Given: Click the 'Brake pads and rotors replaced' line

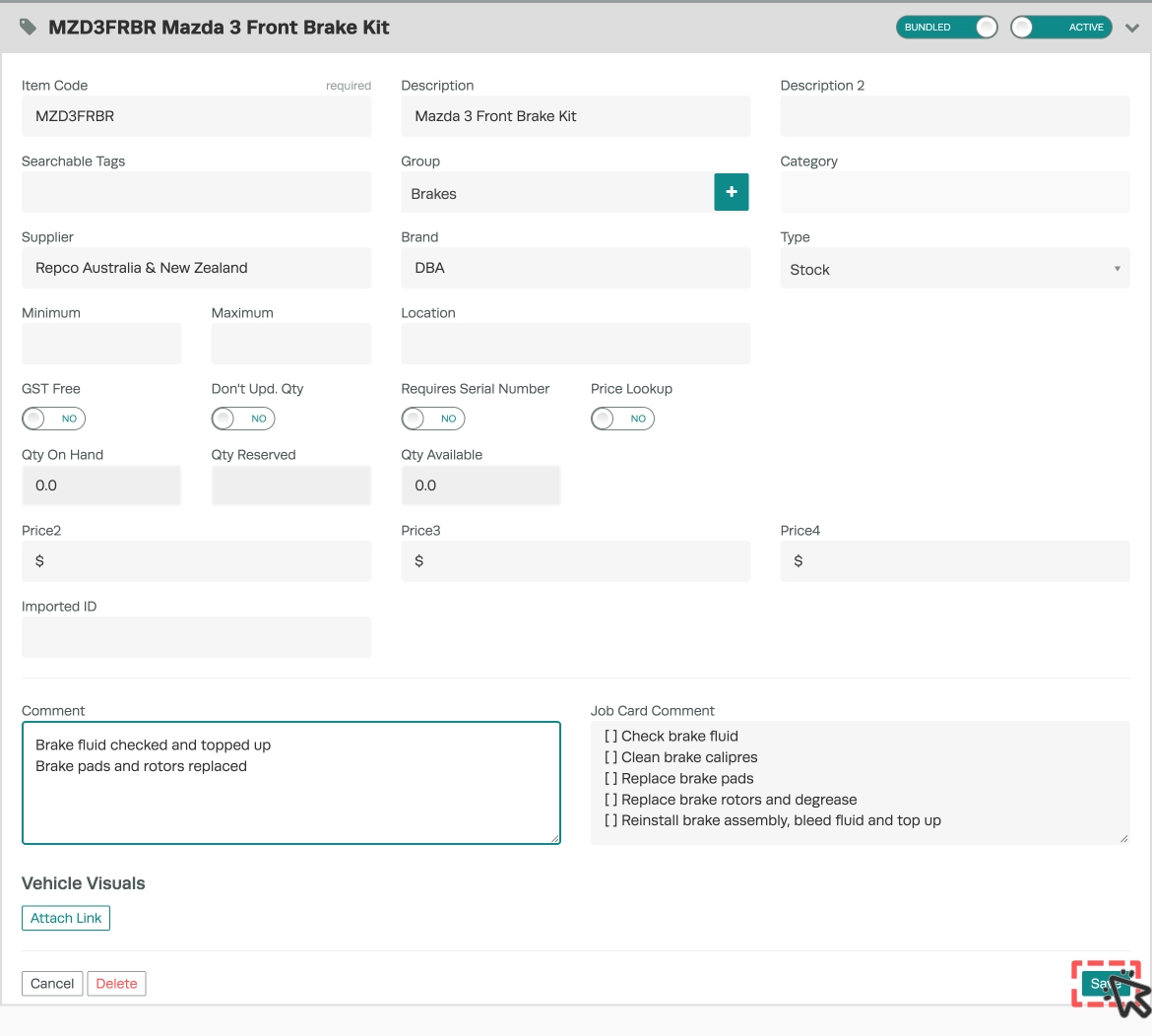Looking at the screenshot, I should click(141, 765).
